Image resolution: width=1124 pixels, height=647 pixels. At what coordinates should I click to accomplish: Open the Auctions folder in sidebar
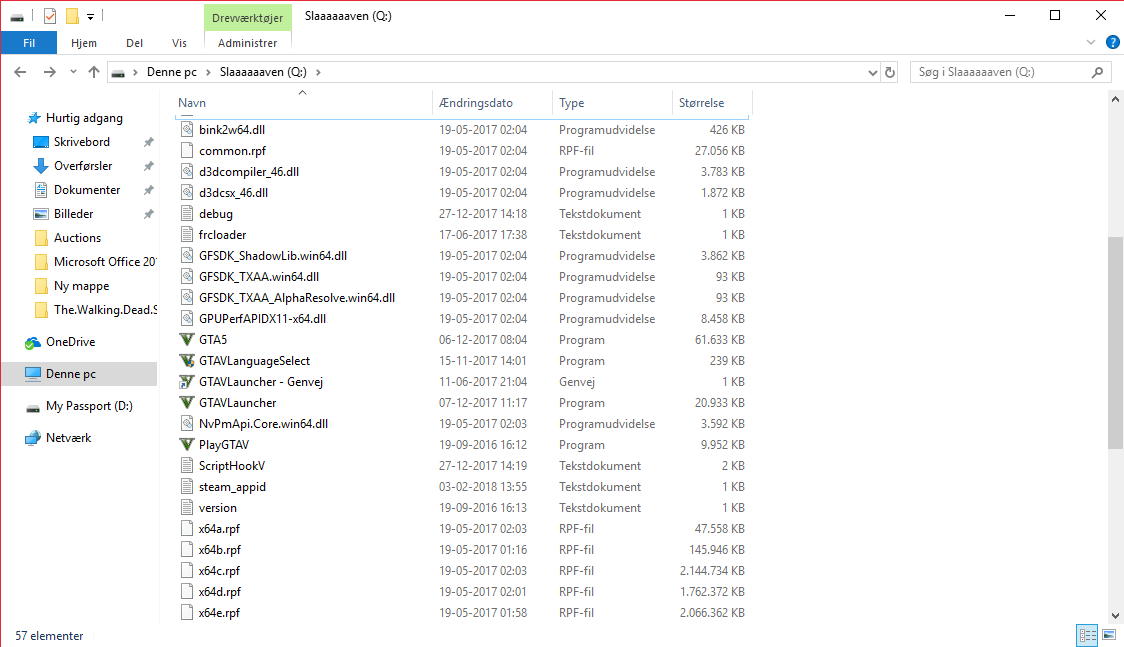point(79,238)
